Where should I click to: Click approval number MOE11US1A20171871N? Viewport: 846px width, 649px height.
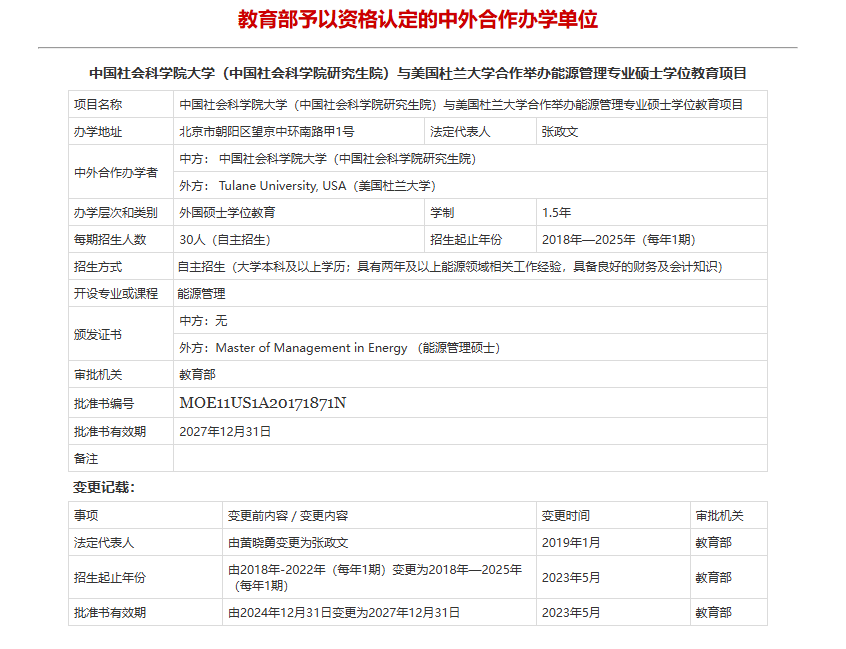(x=263, y=403)
